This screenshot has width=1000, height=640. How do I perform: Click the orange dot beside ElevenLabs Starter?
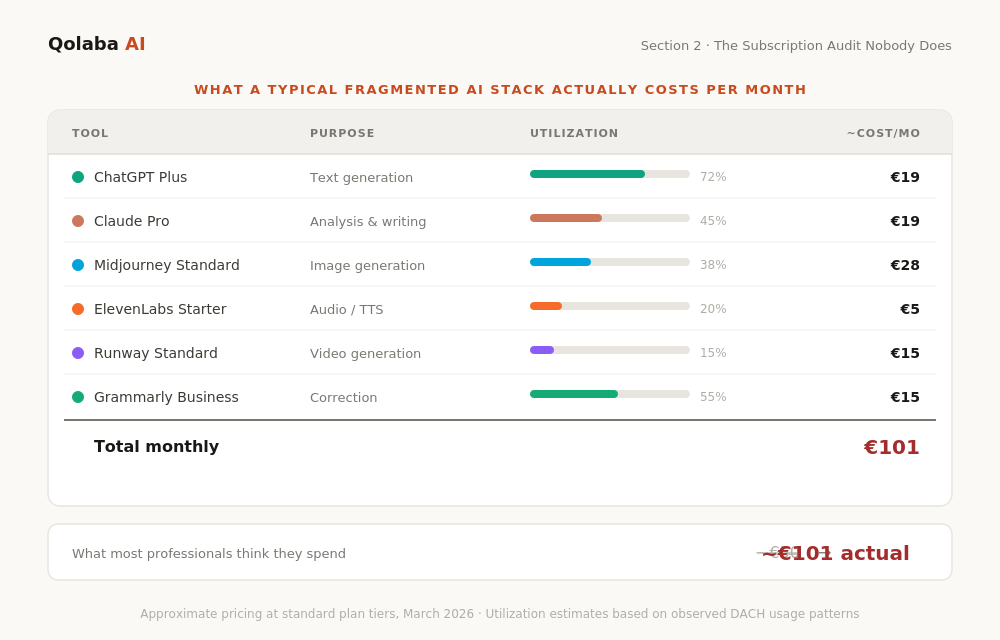tap(78, 309)
